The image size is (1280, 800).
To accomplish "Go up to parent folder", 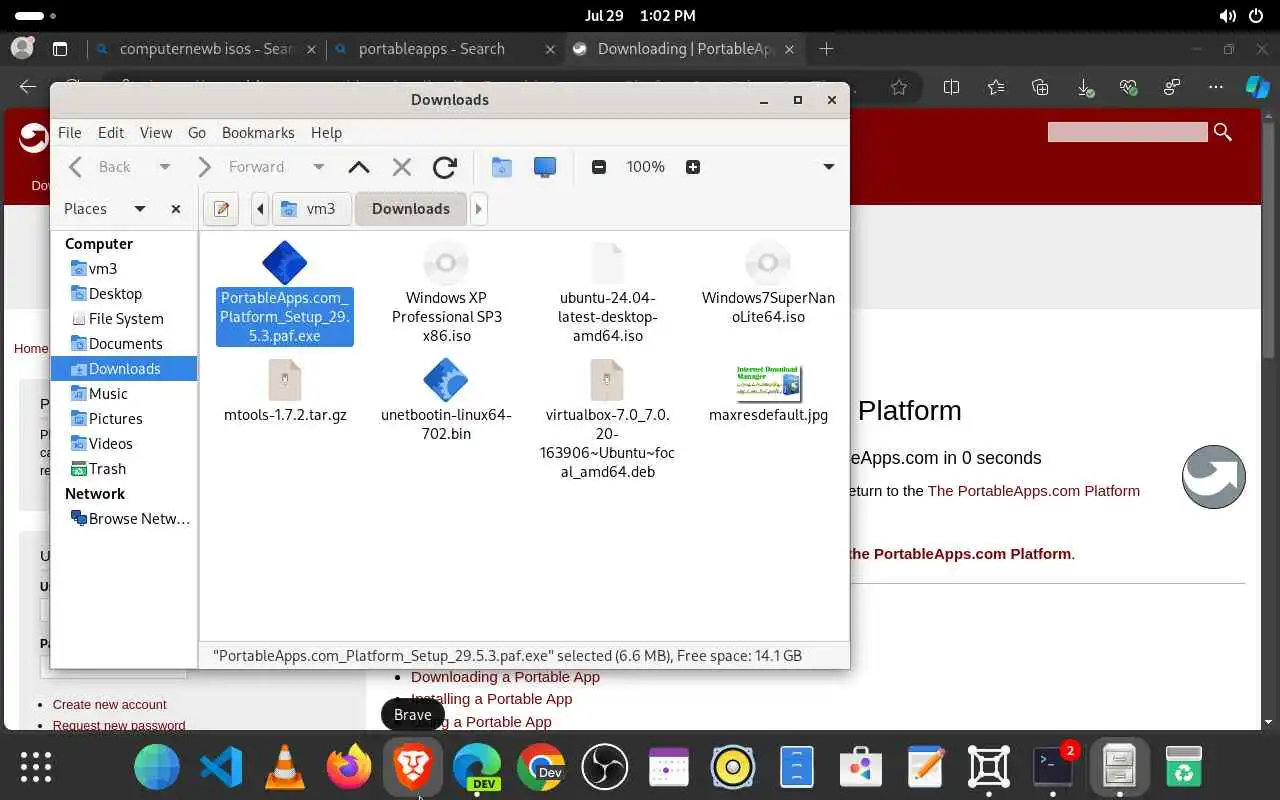I will [359, 167].
